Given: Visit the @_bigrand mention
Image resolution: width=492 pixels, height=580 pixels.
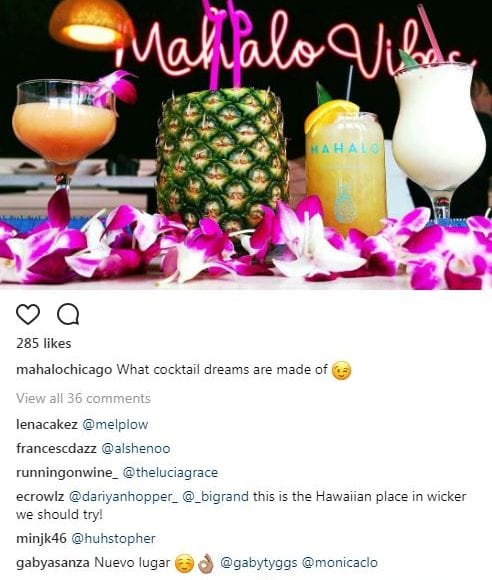Looking at the screenshot, I should click(x=216, y=497).
